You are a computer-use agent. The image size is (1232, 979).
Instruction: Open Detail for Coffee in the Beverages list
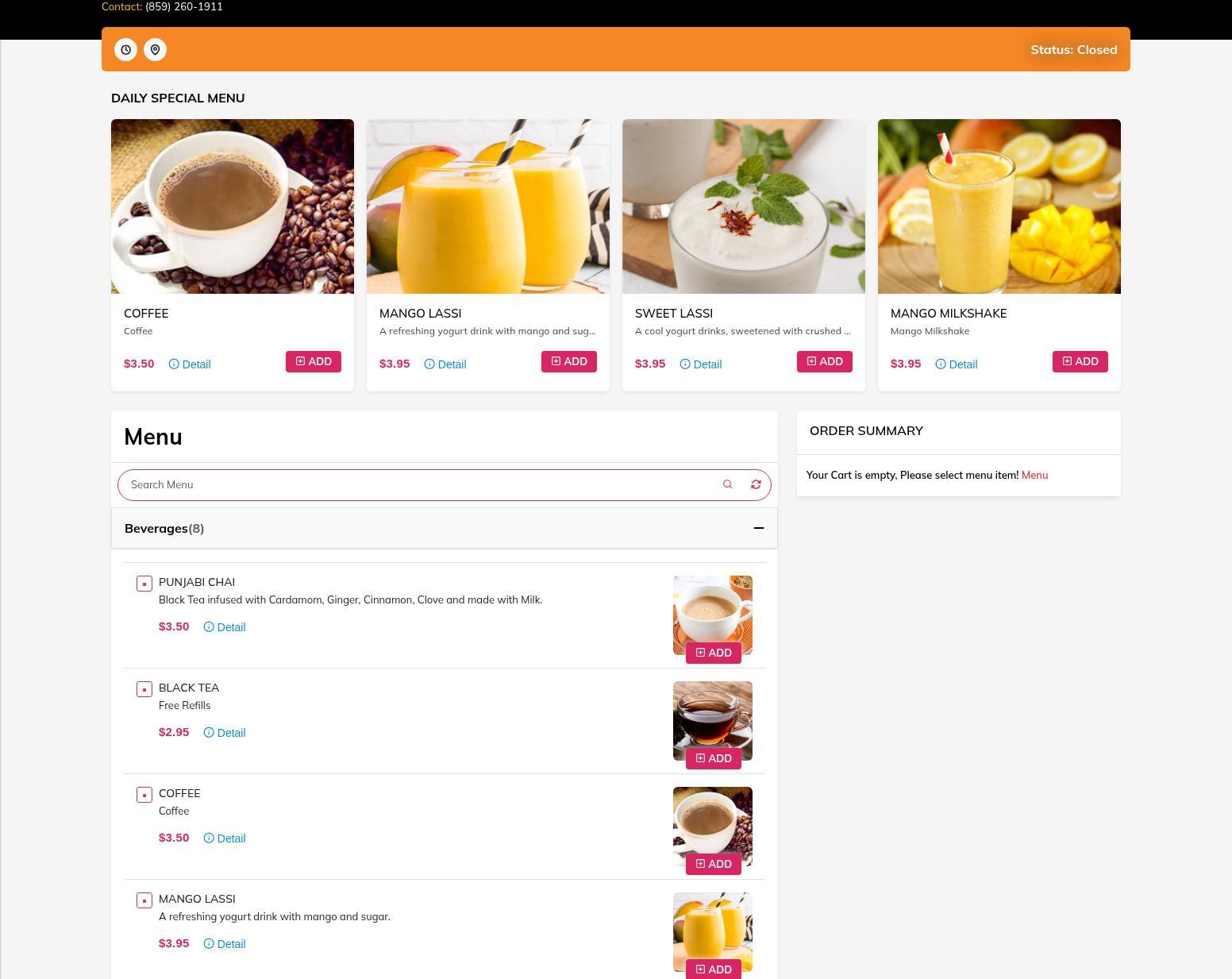[x=225, y=838]
